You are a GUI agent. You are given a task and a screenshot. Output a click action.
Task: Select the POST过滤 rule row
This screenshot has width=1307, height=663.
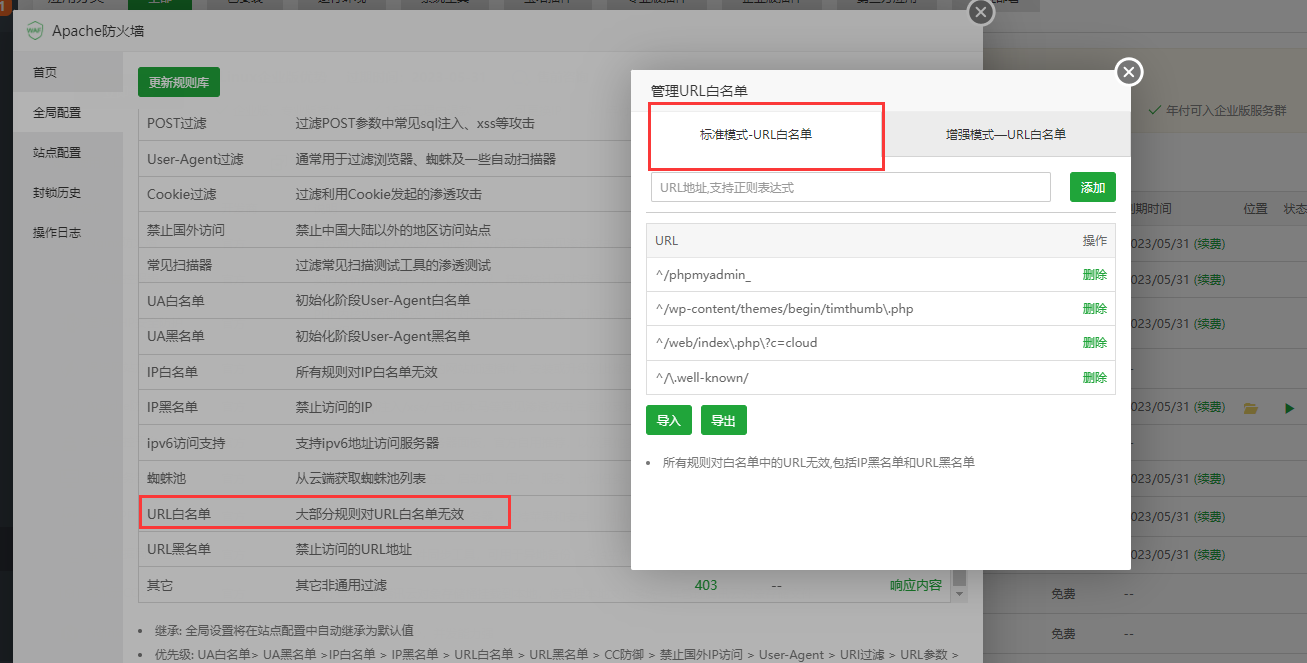point(384,123)
